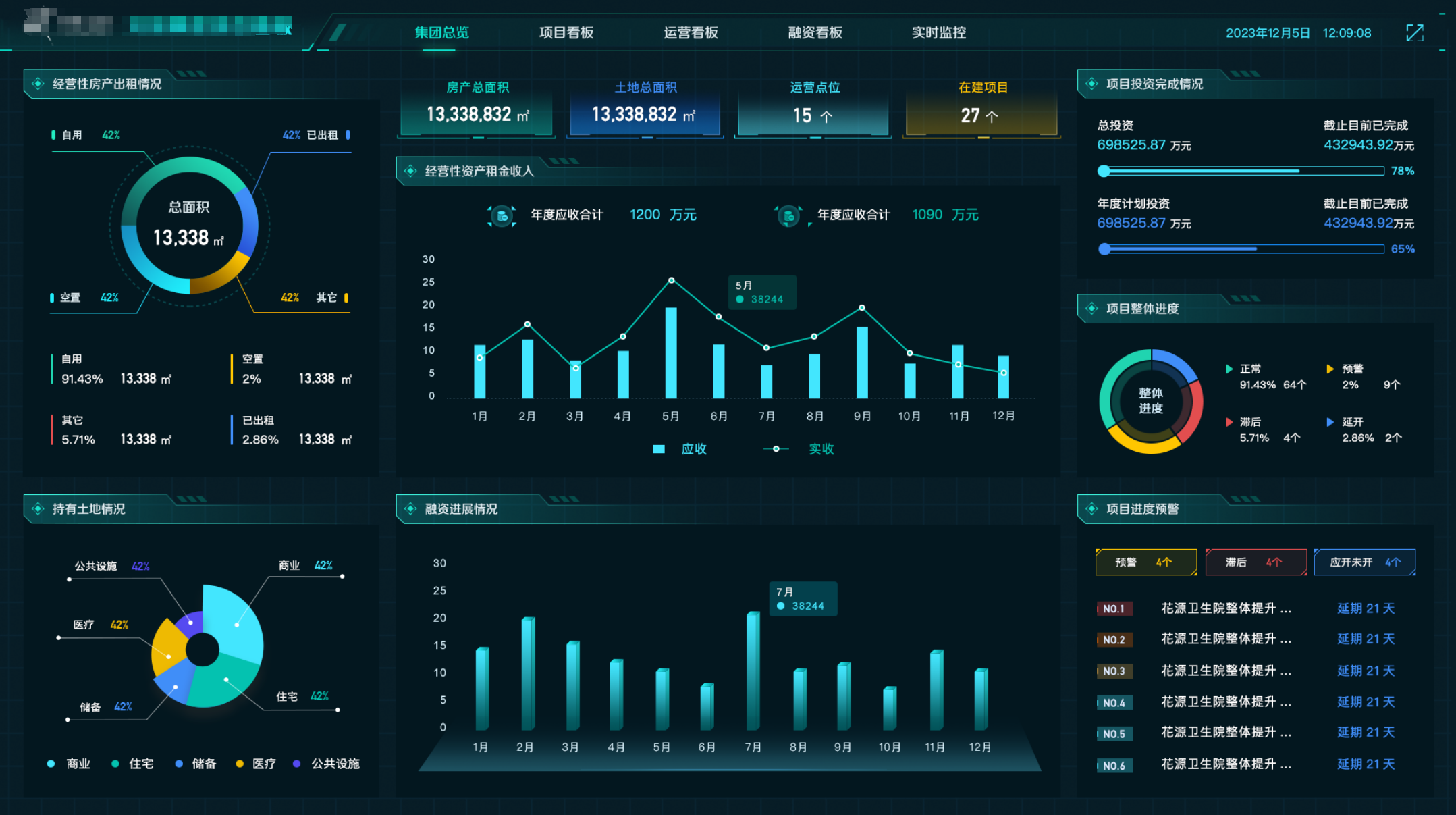Screen dimensions: 1456x815
Task: Click blue triangle next to 延开
Action: click(1330, 422)
